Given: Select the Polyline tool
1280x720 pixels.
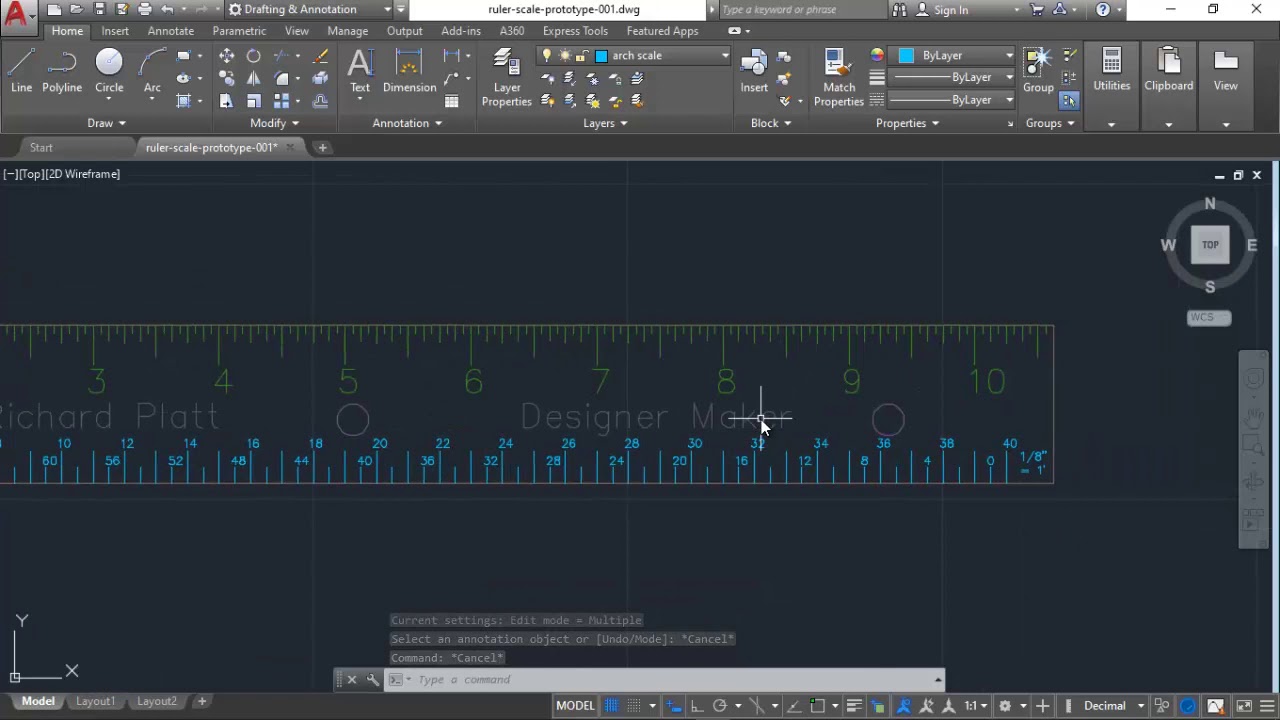Looking at the screenshot, I should pos(62,72).
